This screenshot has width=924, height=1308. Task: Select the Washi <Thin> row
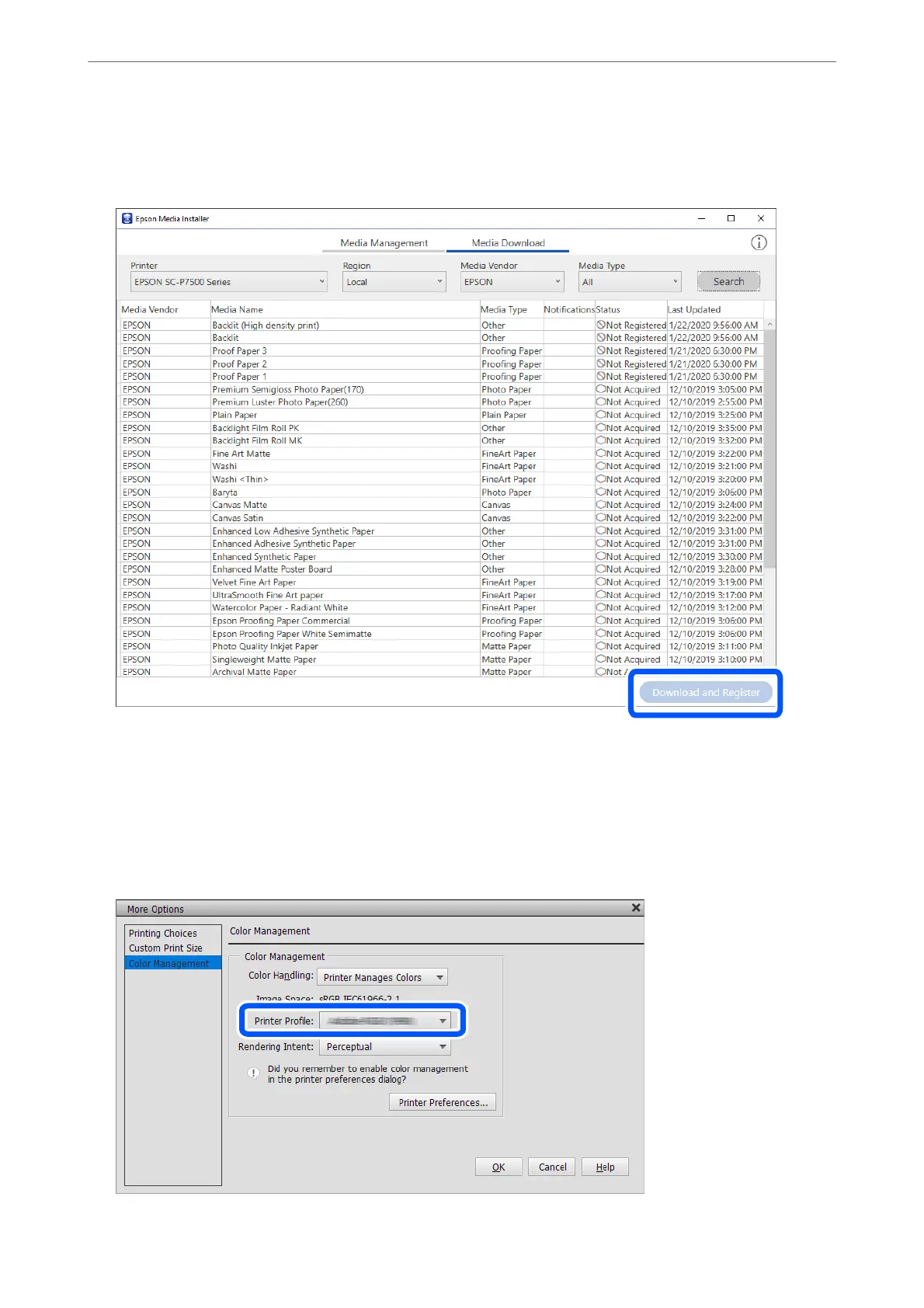[x=442, y=479]
